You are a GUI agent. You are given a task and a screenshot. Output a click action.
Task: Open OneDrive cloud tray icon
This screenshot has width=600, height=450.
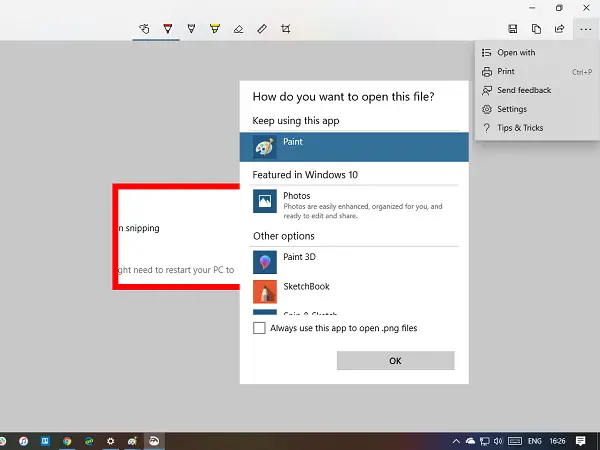point(470,441)
